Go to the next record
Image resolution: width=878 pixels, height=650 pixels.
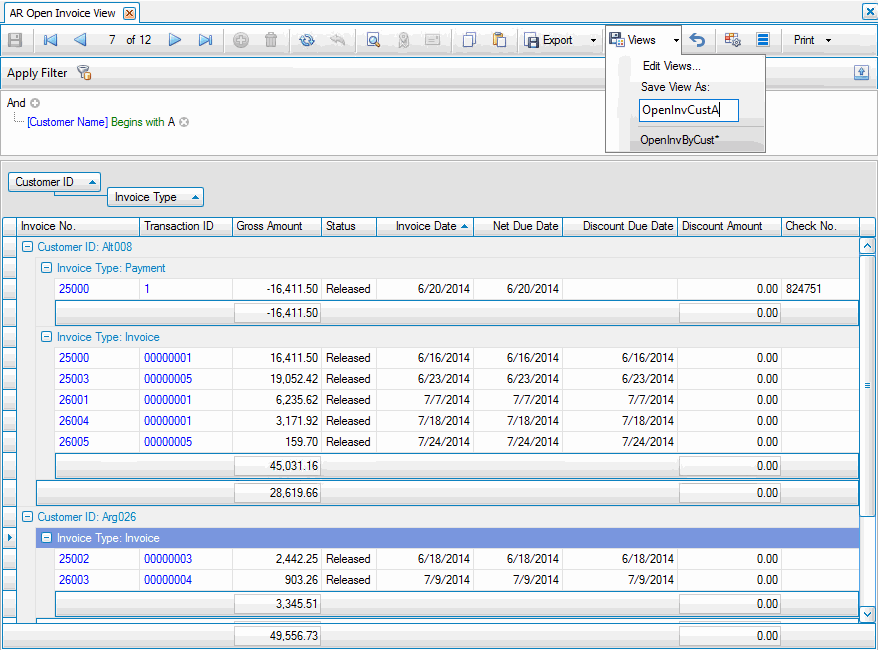click(175, 40)
